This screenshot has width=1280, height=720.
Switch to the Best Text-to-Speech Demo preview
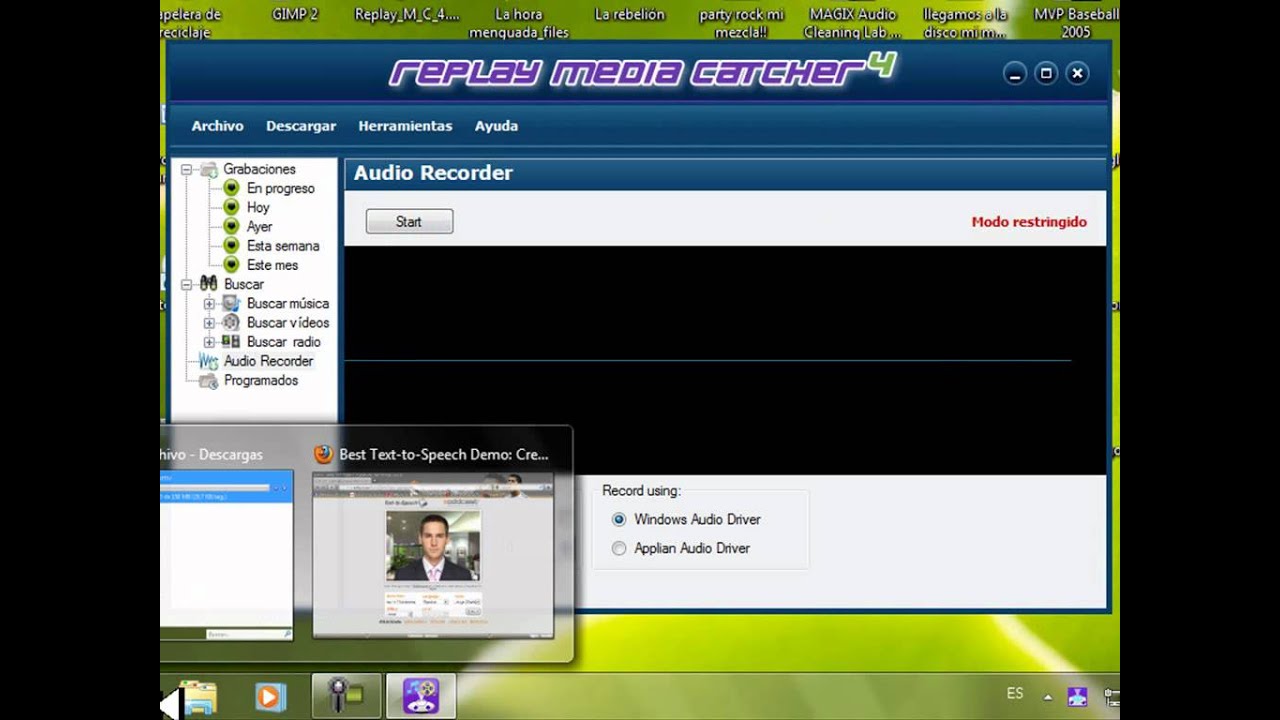coord(433,555)
